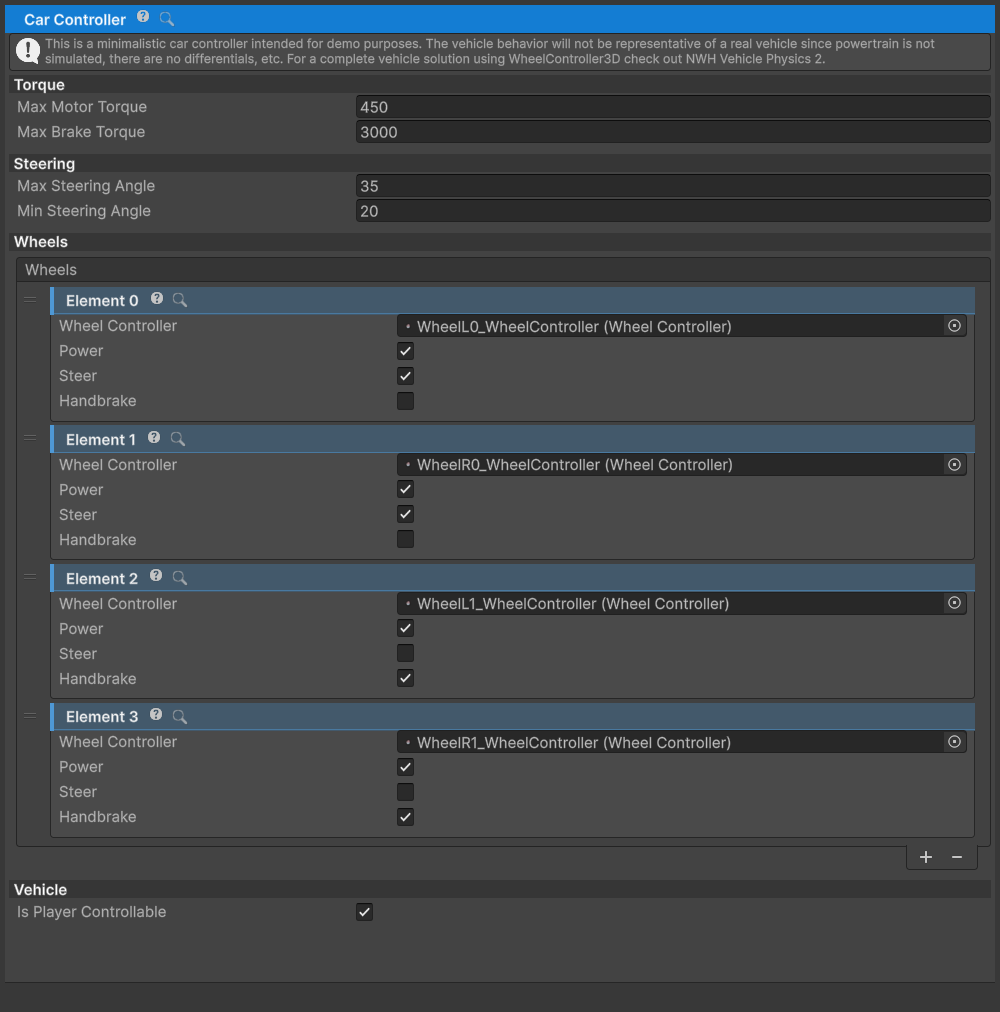Viewport: 1000px width, 1012px height.
Task: Collapse the Car Controller component header
Action: pos(500,19)
